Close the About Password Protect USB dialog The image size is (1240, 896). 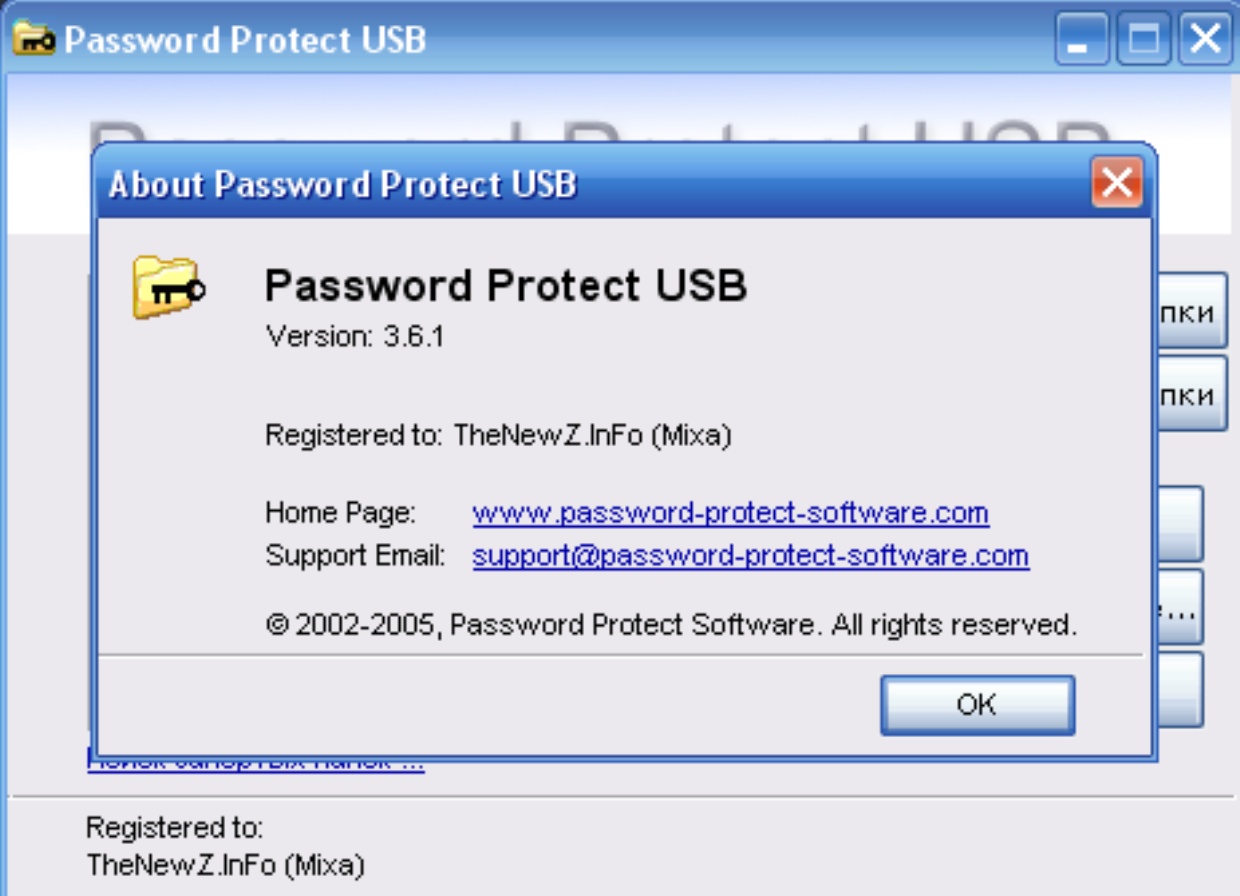point(1117,183)
